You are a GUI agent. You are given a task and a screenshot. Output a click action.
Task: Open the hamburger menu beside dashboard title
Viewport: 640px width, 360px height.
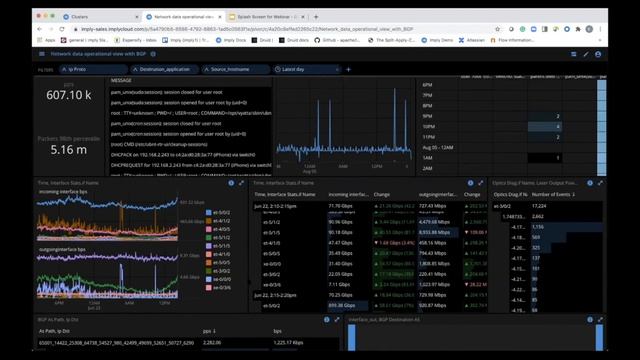[x=42, y=54]
